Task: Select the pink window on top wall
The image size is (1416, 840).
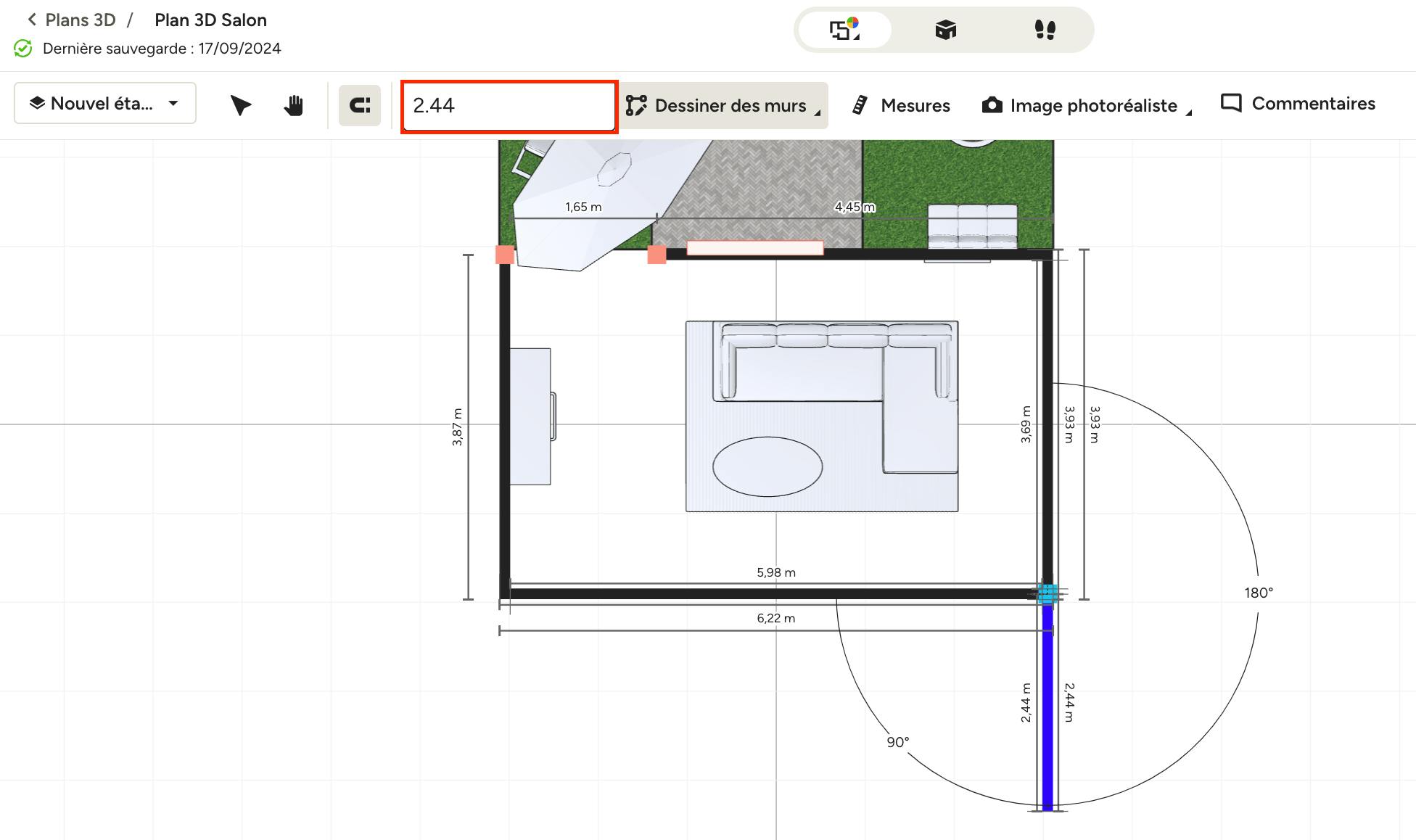Action: (754, 248)
